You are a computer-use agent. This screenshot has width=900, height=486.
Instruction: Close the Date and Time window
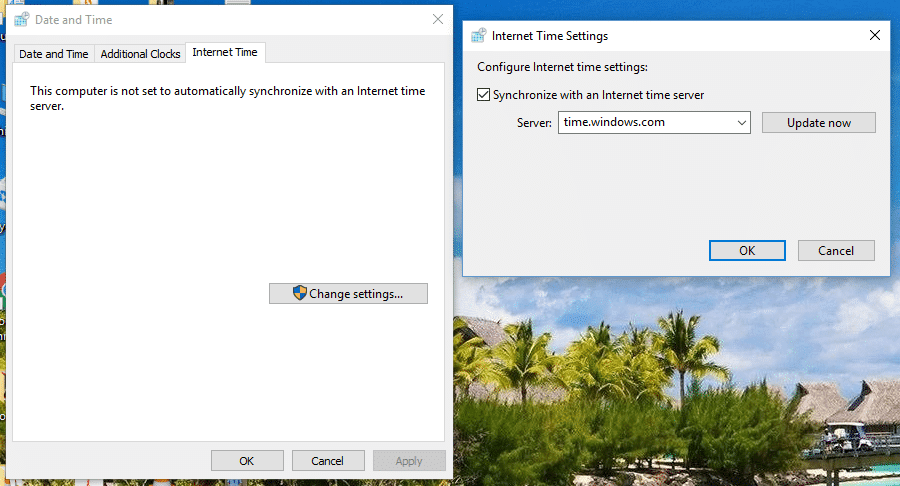pos(438,19)
